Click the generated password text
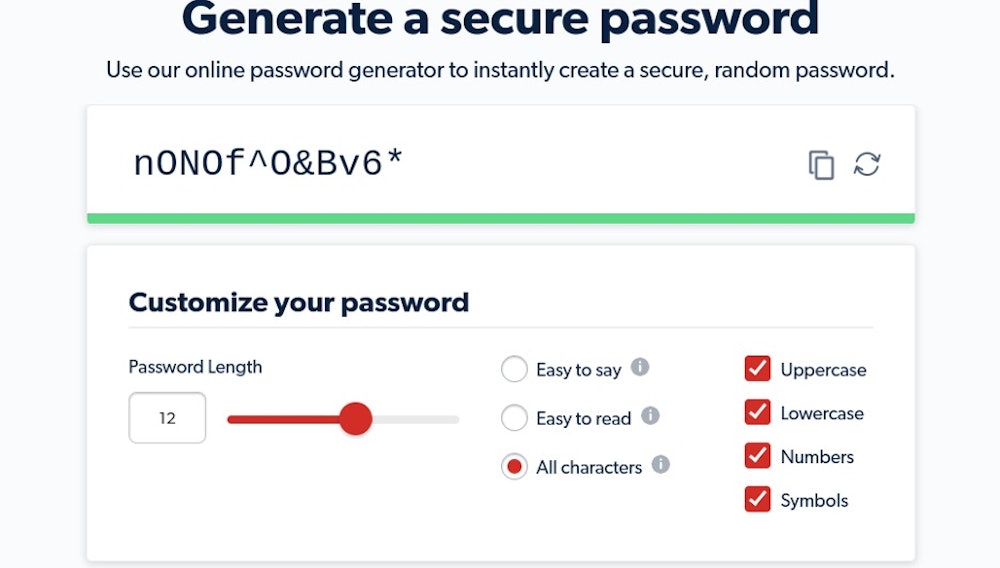Screen dimensions: 1000x568 (268, 164)
